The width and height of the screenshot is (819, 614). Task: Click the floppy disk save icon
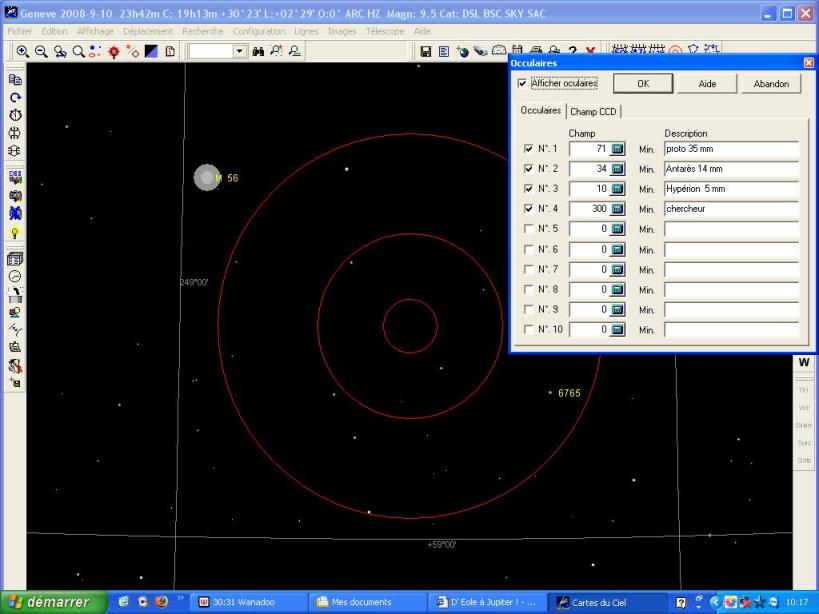click(x=425, y=51)
